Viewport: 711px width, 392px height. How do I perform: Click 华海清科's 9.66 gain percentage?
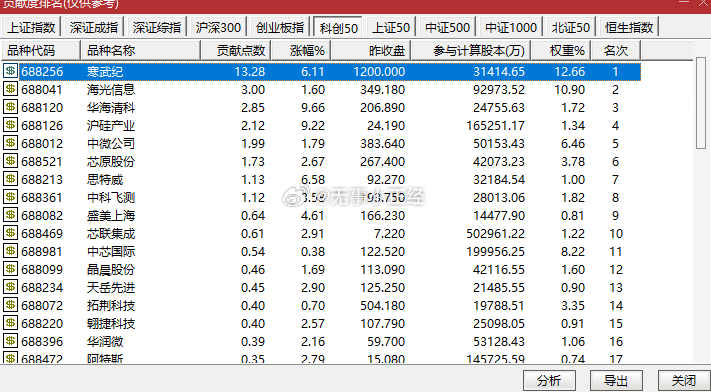point(313,108)
